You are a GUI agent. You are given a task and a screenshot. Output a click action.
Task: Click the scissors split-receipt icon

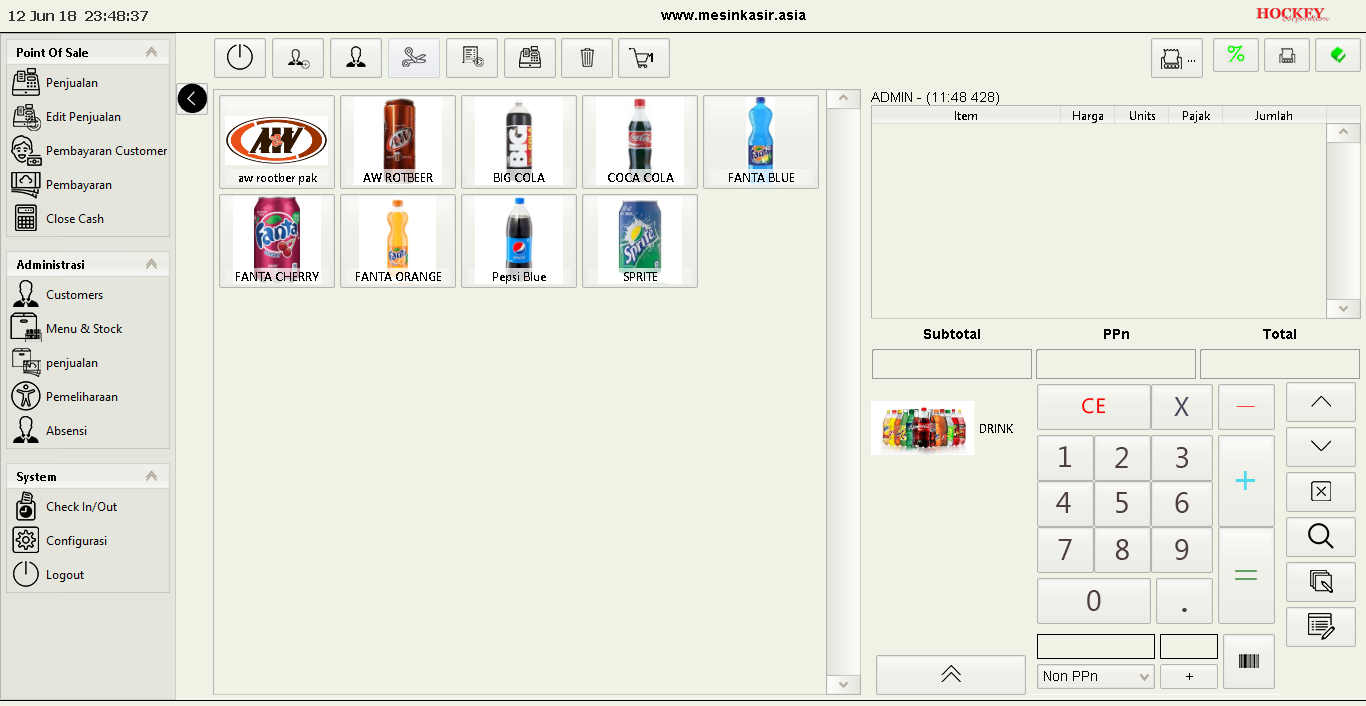(x=414, y=58)
